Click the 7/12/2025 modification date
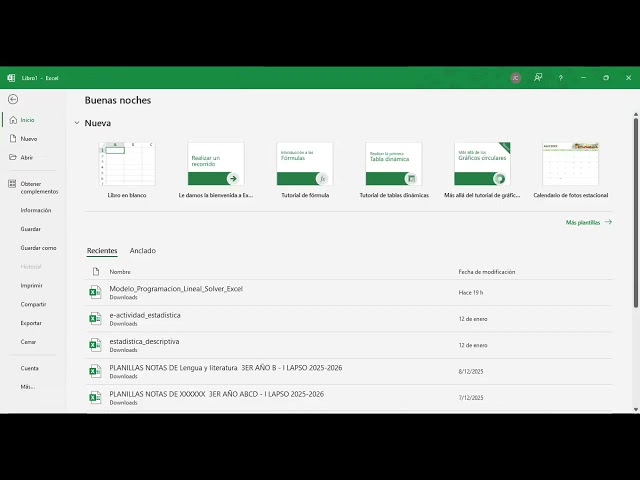 [x=471, y=398]
